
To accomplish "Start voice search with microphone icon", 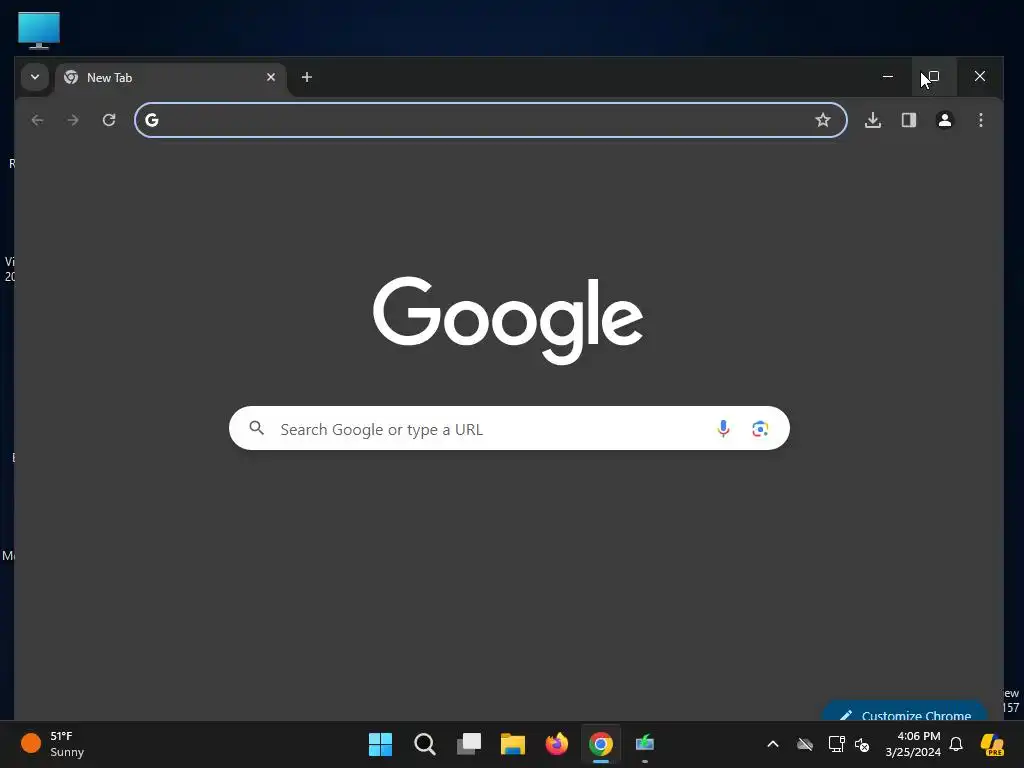I will coord(723,428).
